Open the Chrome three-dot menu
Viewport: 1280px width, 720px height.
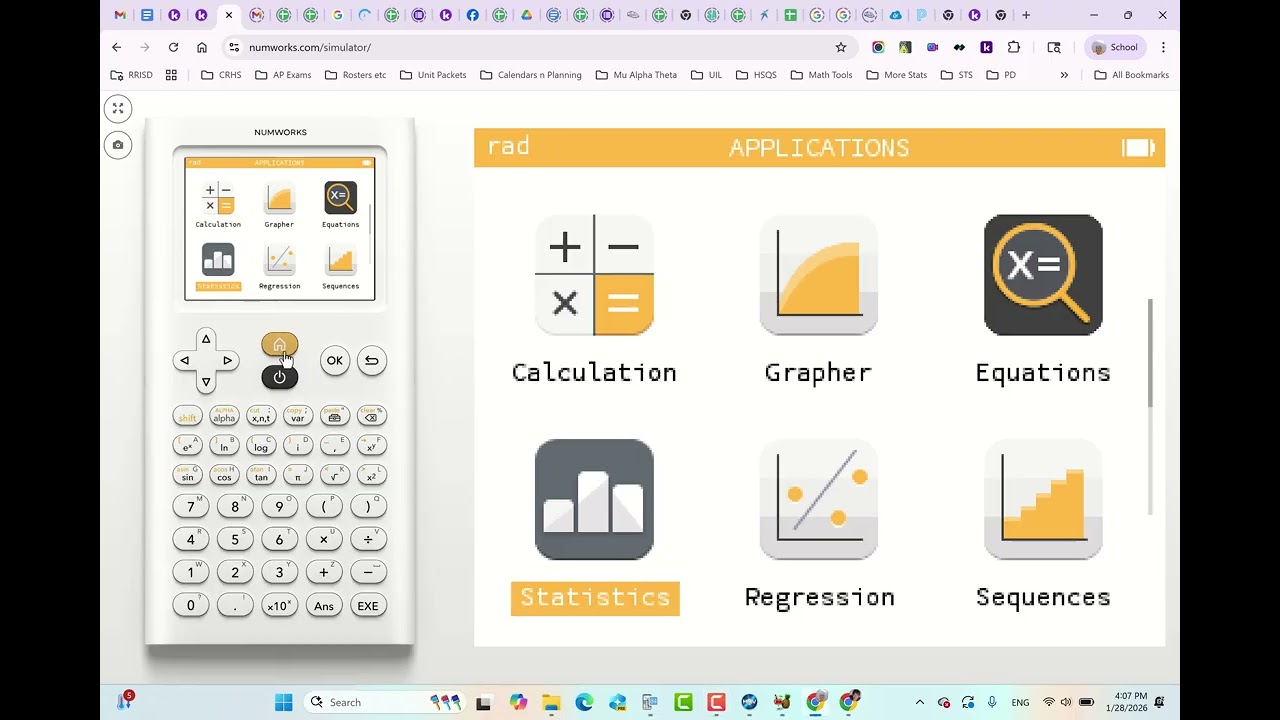tap(1163, 47)
